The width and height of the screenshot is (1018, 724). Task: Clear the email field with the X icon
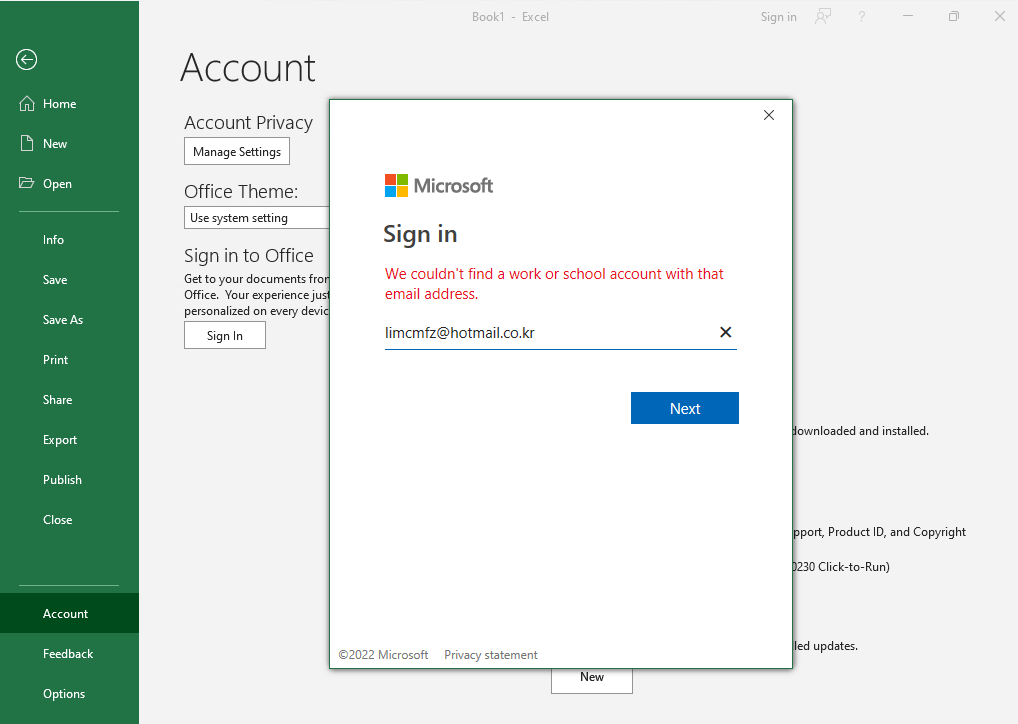click(726, 332)
